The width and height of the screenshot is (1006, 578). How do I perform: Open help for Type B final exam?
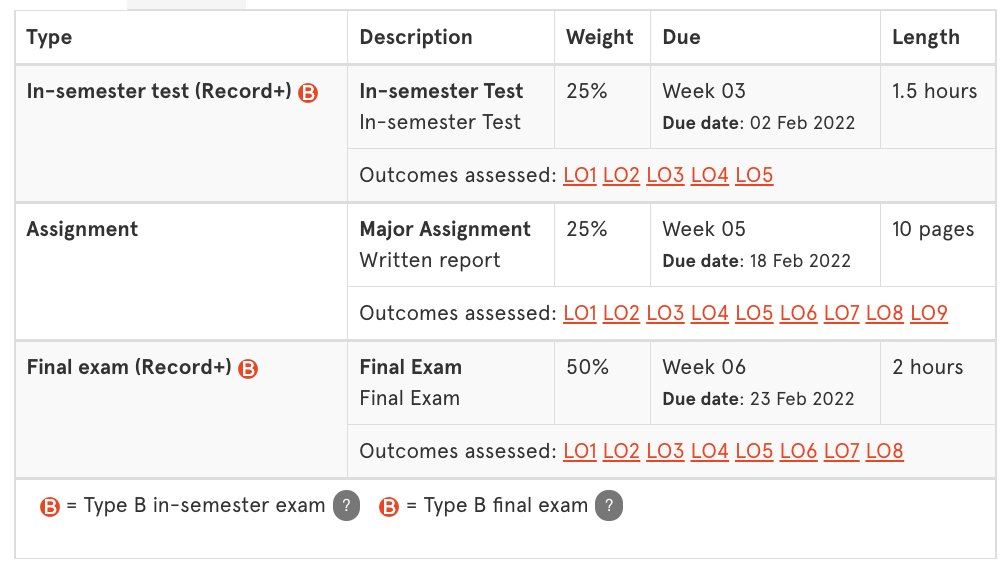point(611,506)
